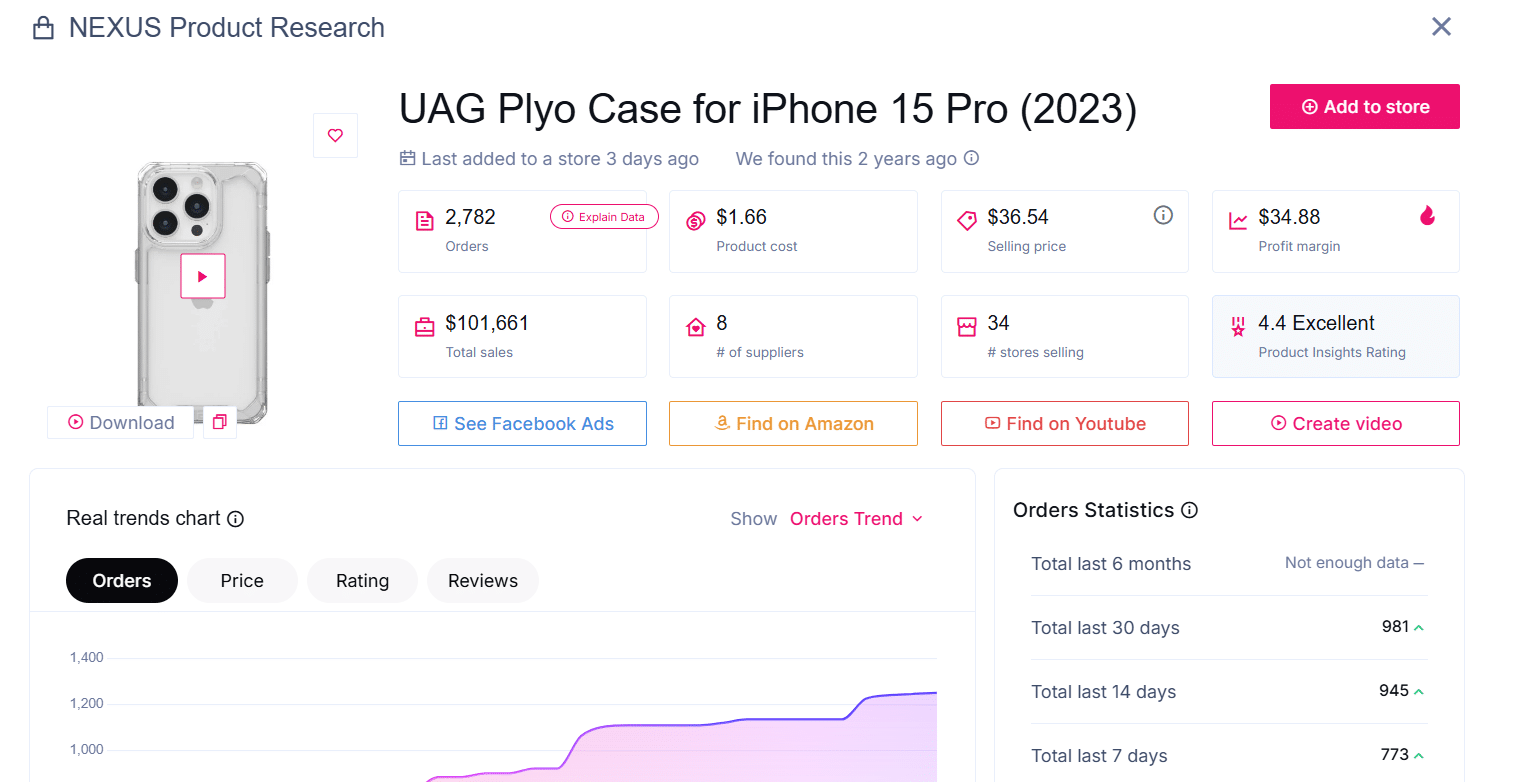Image resolution: width=1516 pixels, height=782 pixels.
Task: Toggle the Orders chart view on
Action: [x=121, y=580]
